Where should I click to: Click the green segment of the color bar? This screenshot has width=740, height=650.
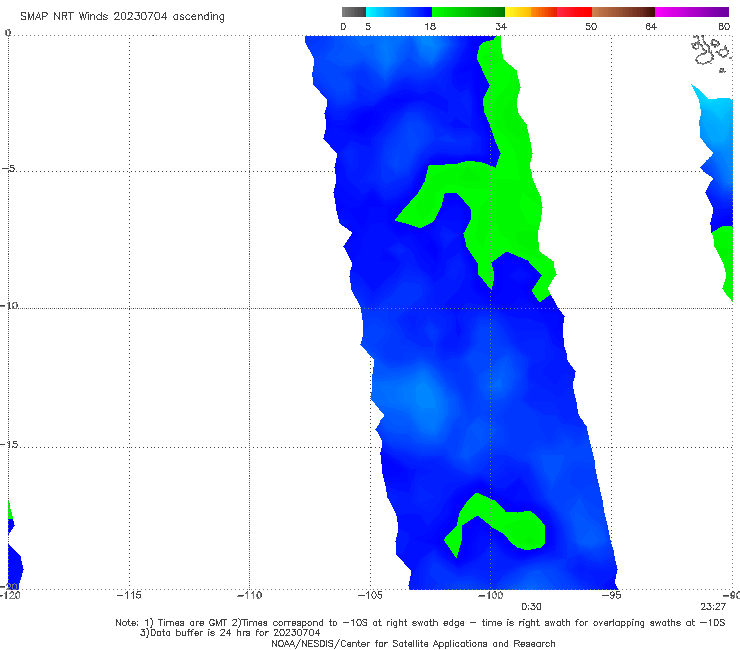tap(468, 12)
